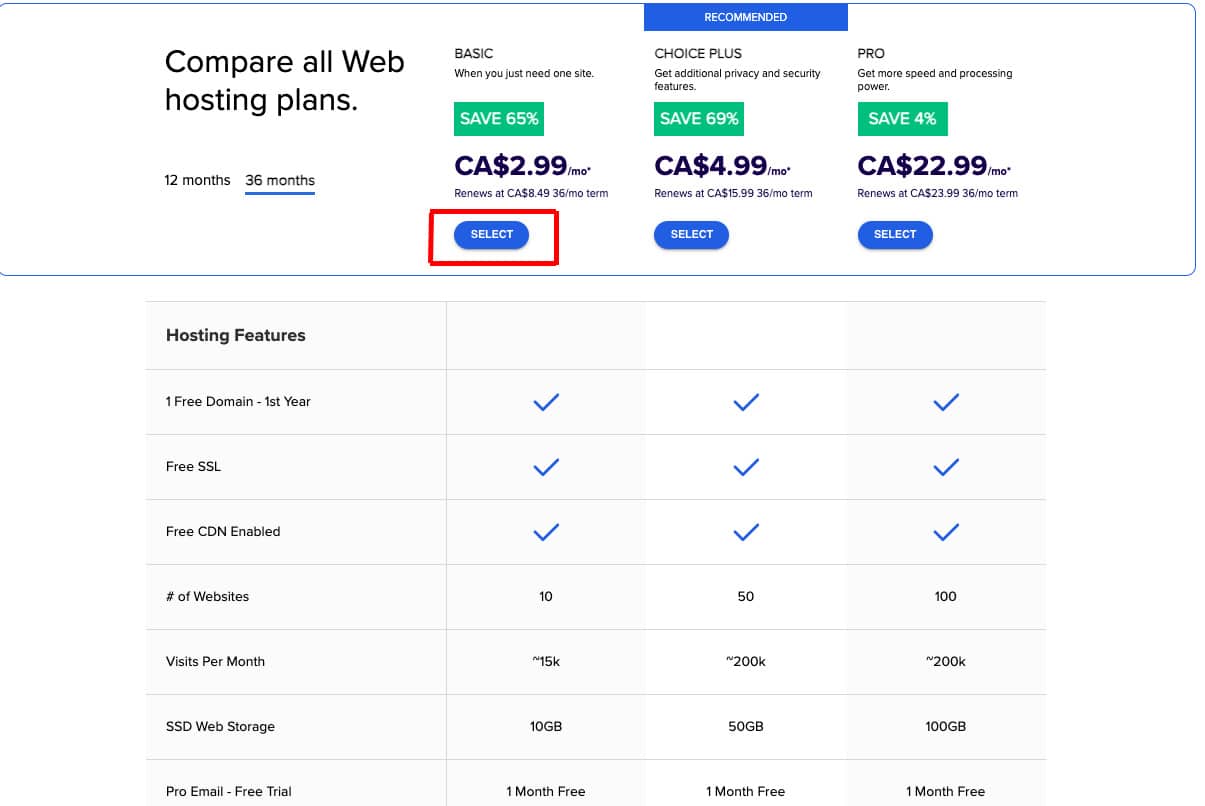Click the Pro plan Free CDN checkmark

[x=945, y=532]
